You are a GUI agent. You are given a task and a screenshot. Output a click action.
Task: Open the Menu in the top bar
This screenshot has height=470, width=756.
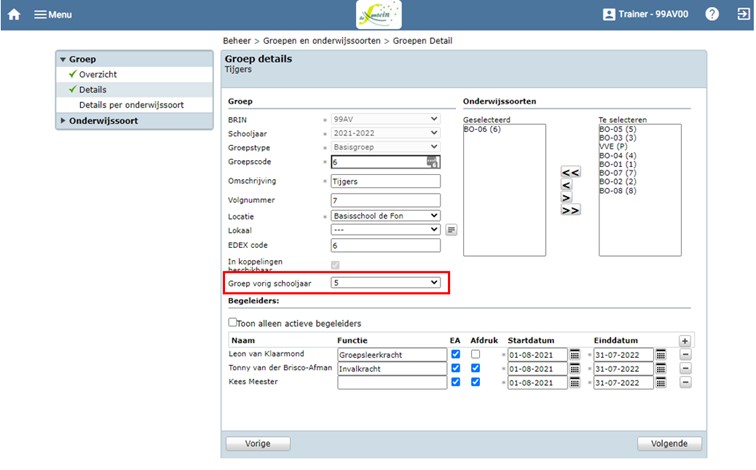pos(53,14)
